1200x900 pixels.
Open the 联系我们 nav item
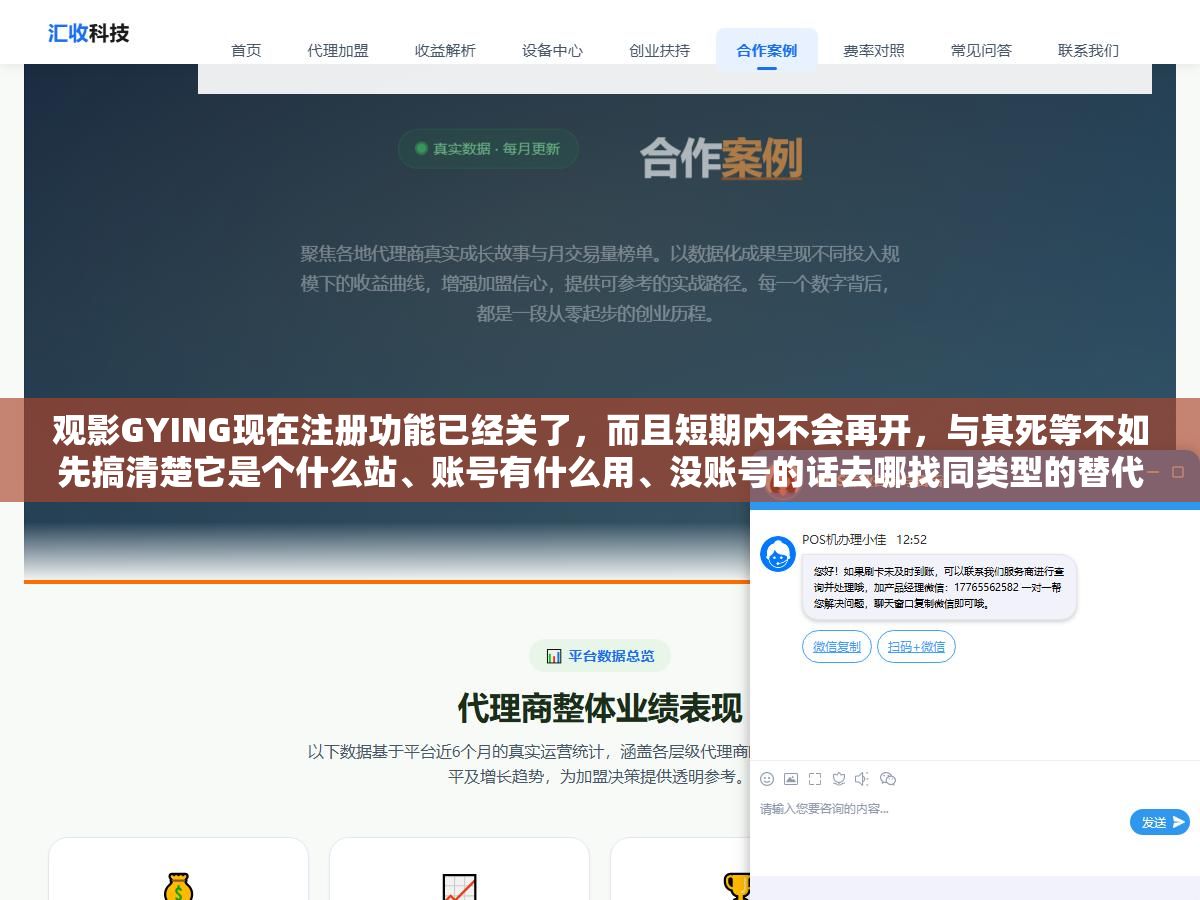(x=1088, y=50)
